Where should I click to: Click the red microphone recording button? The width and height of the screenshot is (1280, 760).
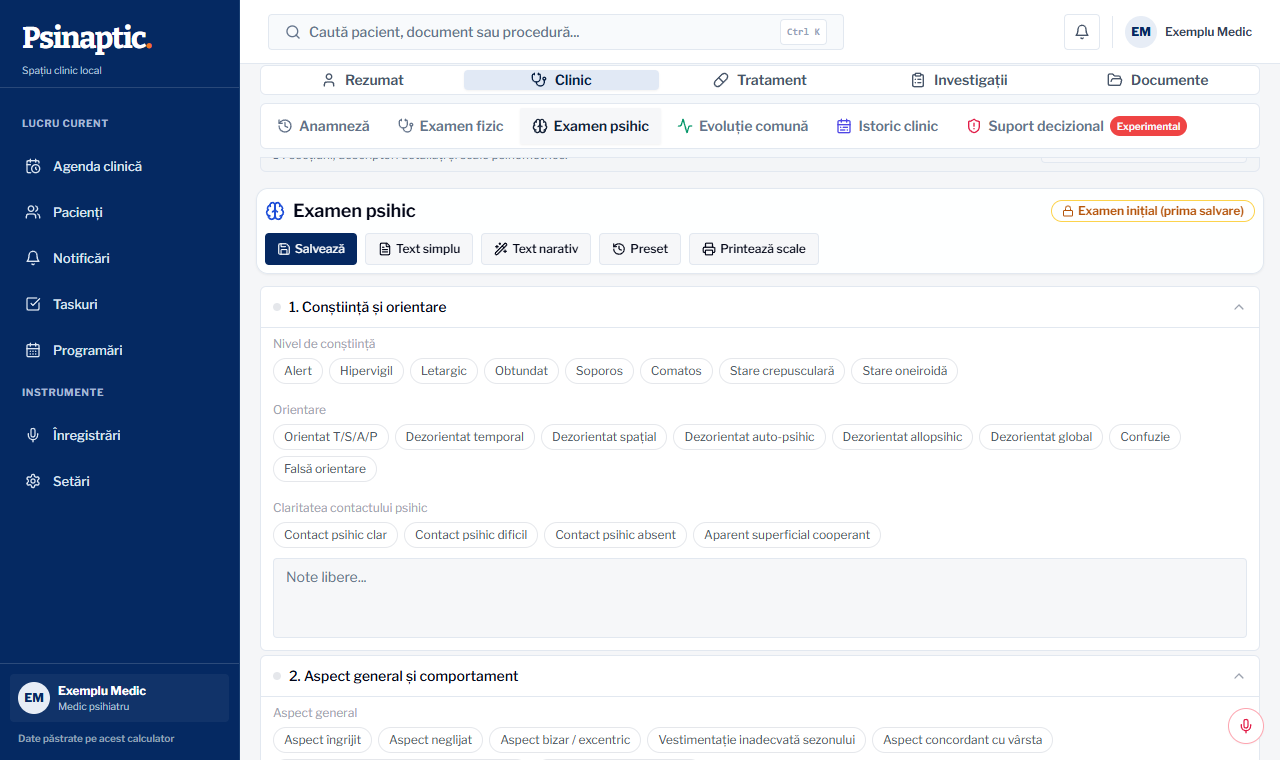pyautogui.click(x=1246, y=726)
